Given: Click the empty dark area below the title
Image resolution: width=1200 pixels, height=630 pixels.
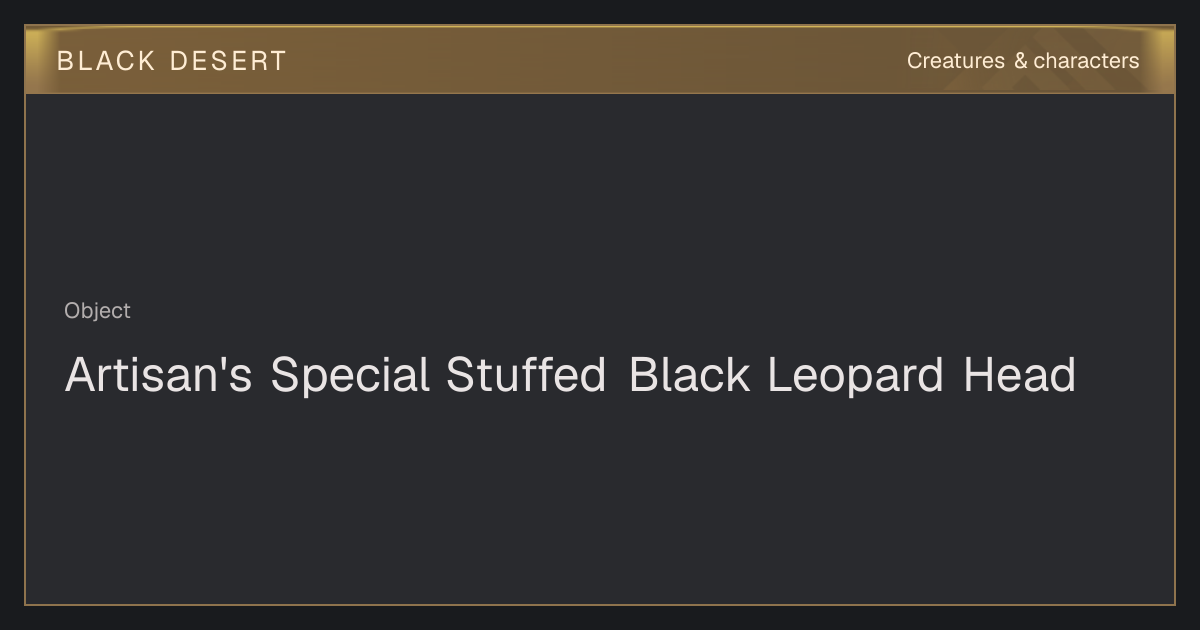Looking at the screenshot, I should 600,500.
